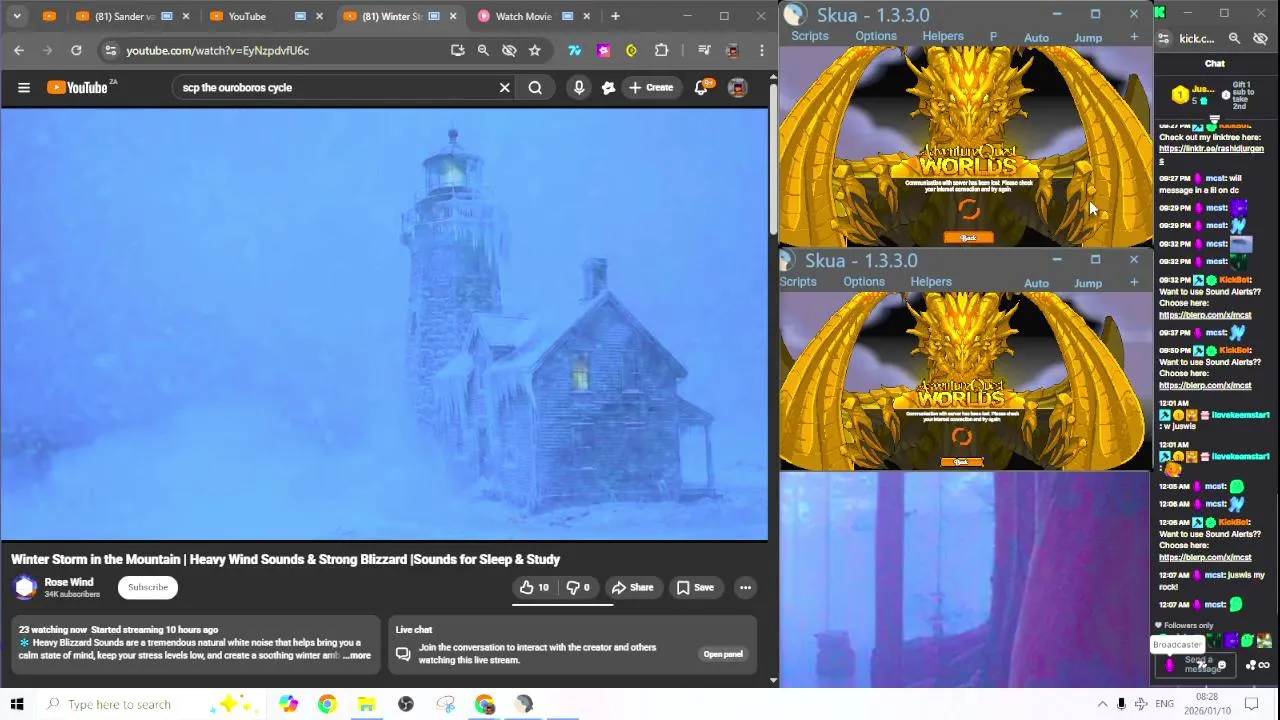Show hidden system tray icons

1102,704
